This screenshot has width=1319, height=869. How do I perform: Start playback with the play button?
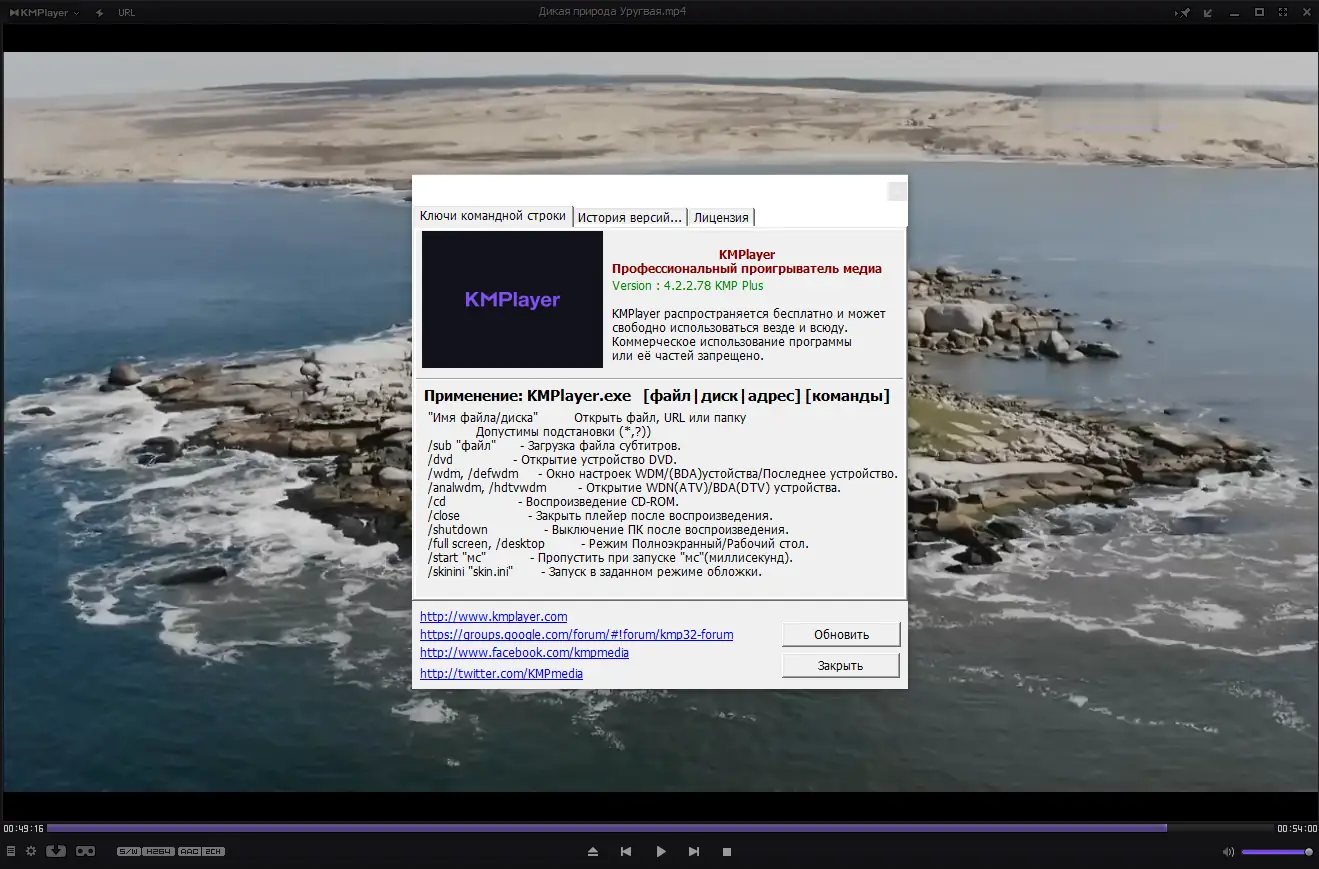click(661, 852)
